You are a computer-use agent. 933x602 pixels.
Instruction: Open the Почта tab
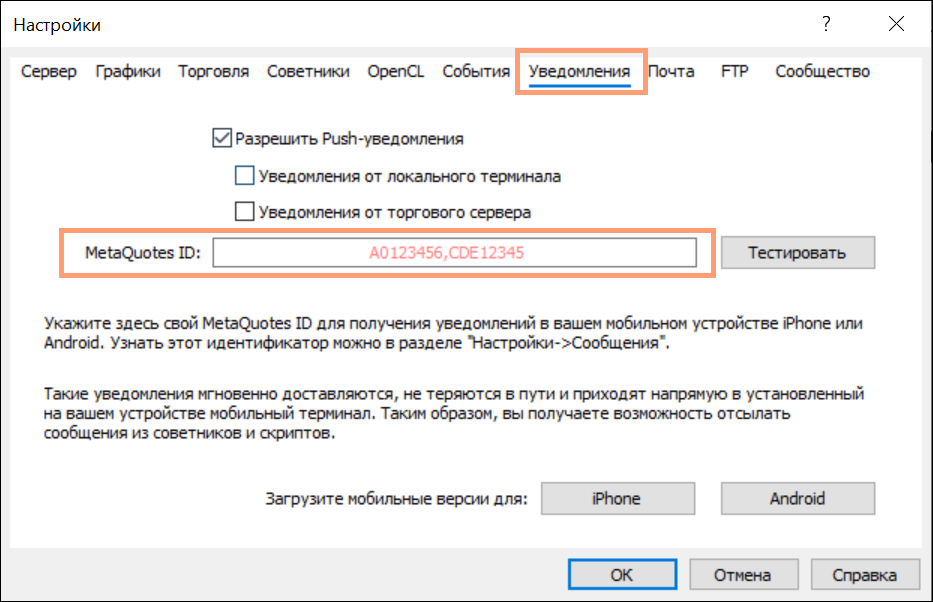click(x=671, y=71)
